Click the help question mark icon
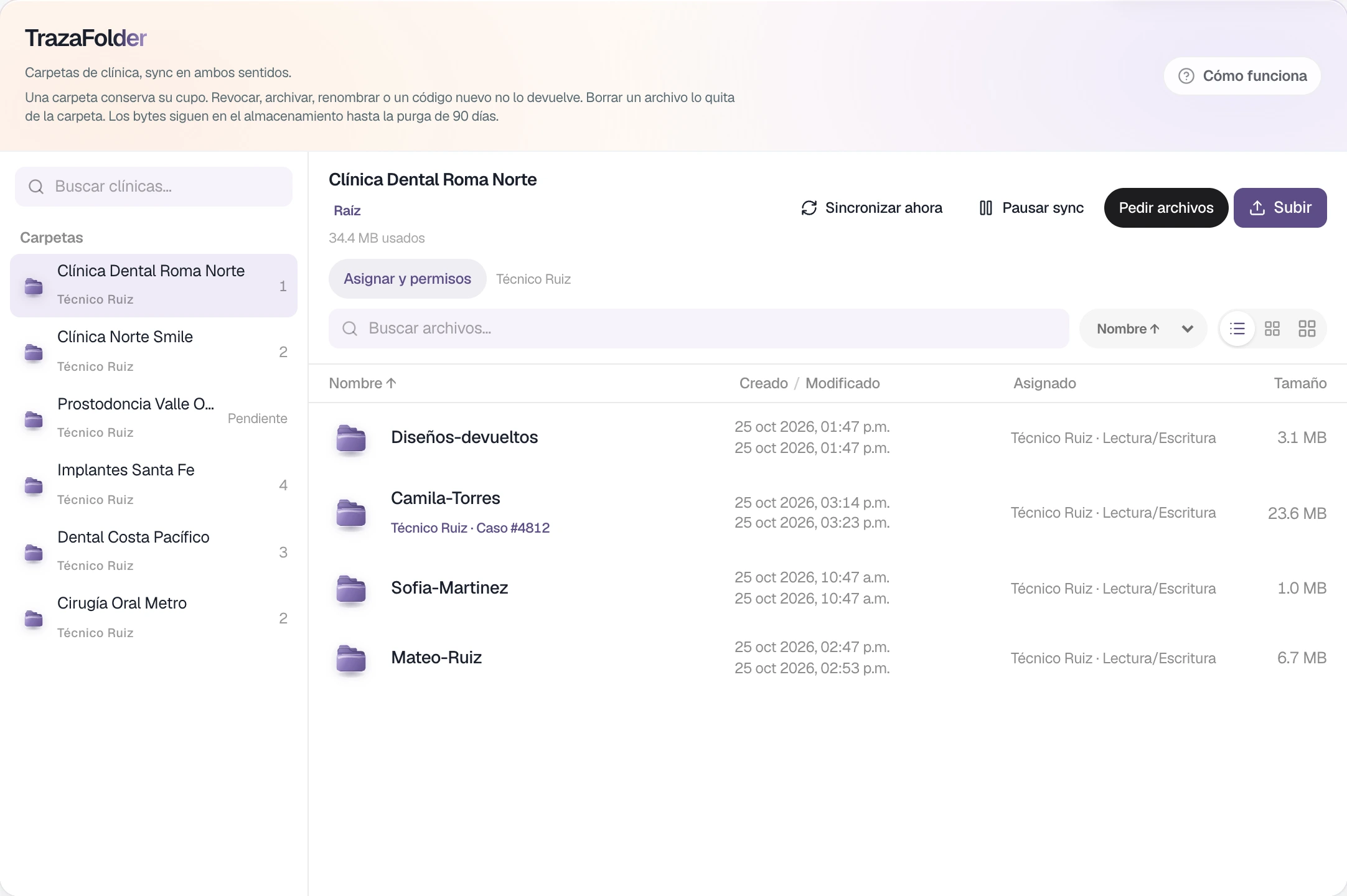The width and height of the screenshot is (1347, 896). (x=1186, y=76)
